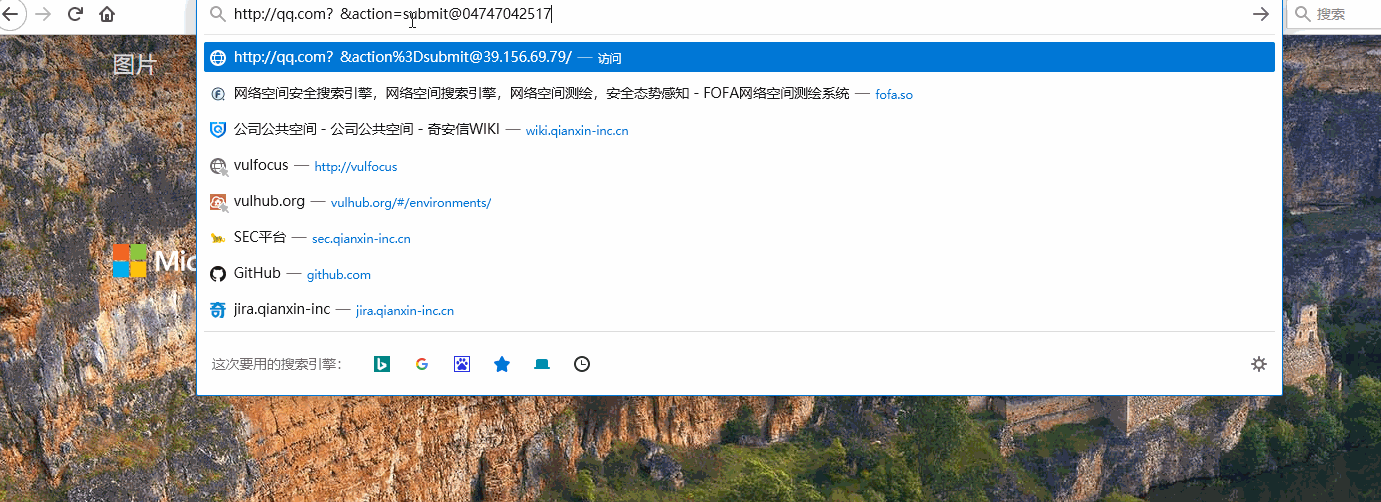This screenshot has height=502, width=1381.
Task: Open the GitHub suggestion
Action: [x=739, y=274]
